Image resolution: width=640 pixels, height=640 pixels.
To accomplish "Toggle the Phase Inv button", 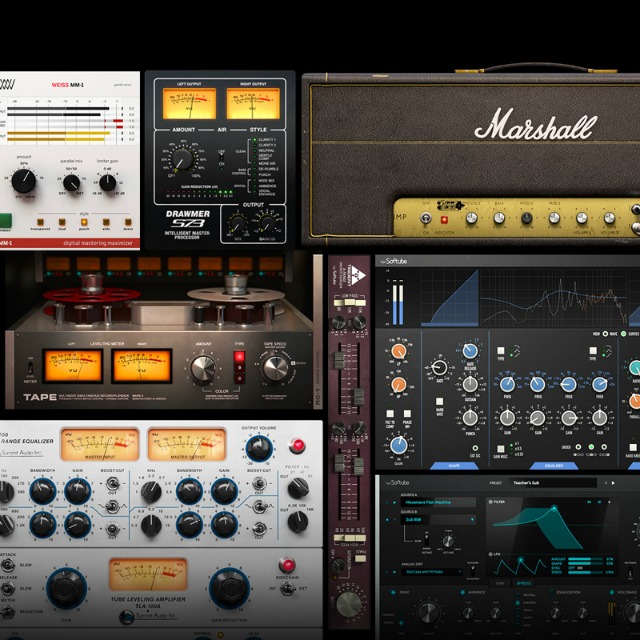I will click(x=407, y=414).
